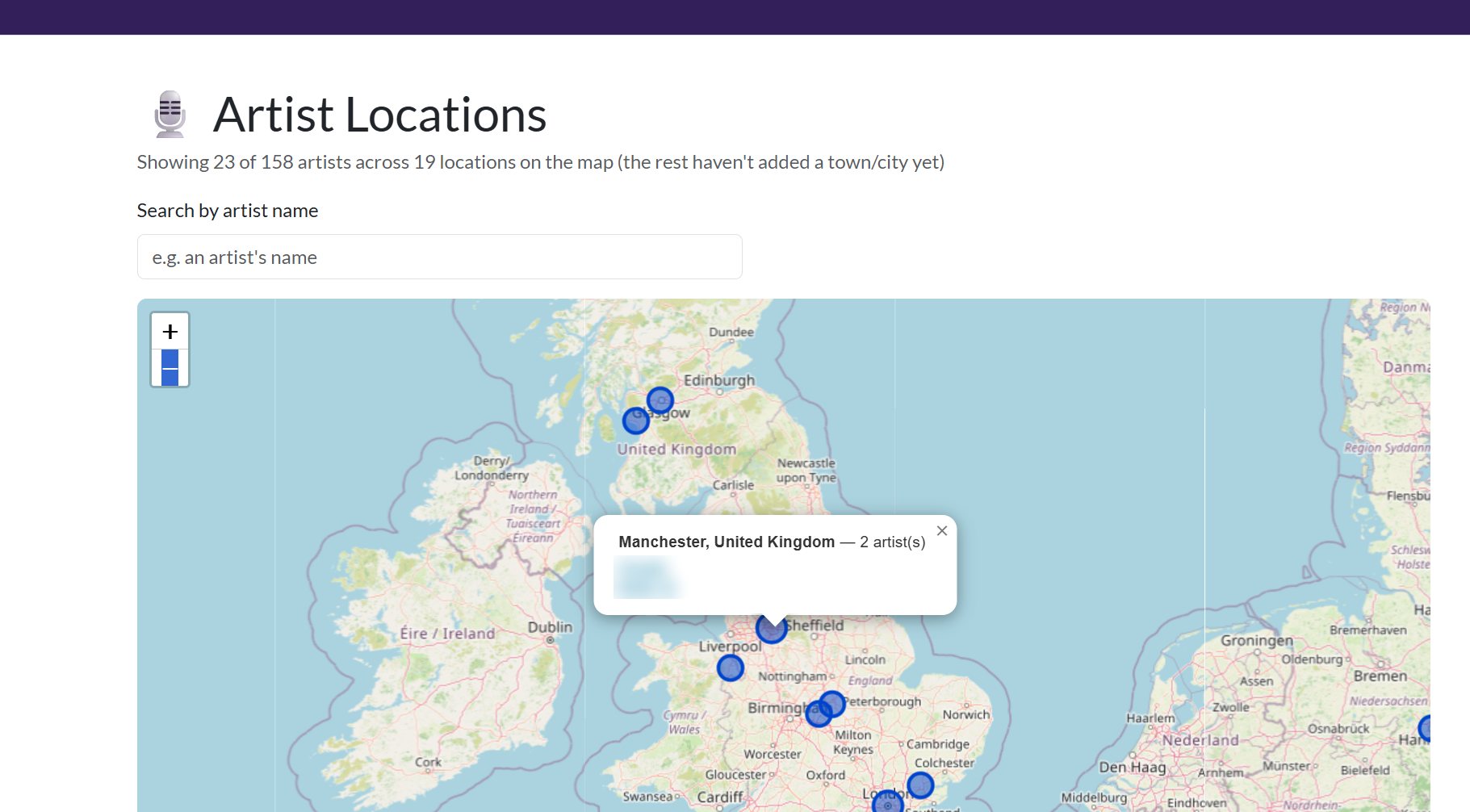Click the 'Artist Locations' page heading
Screen dimensions: 1470x812
tap(379, 115)
